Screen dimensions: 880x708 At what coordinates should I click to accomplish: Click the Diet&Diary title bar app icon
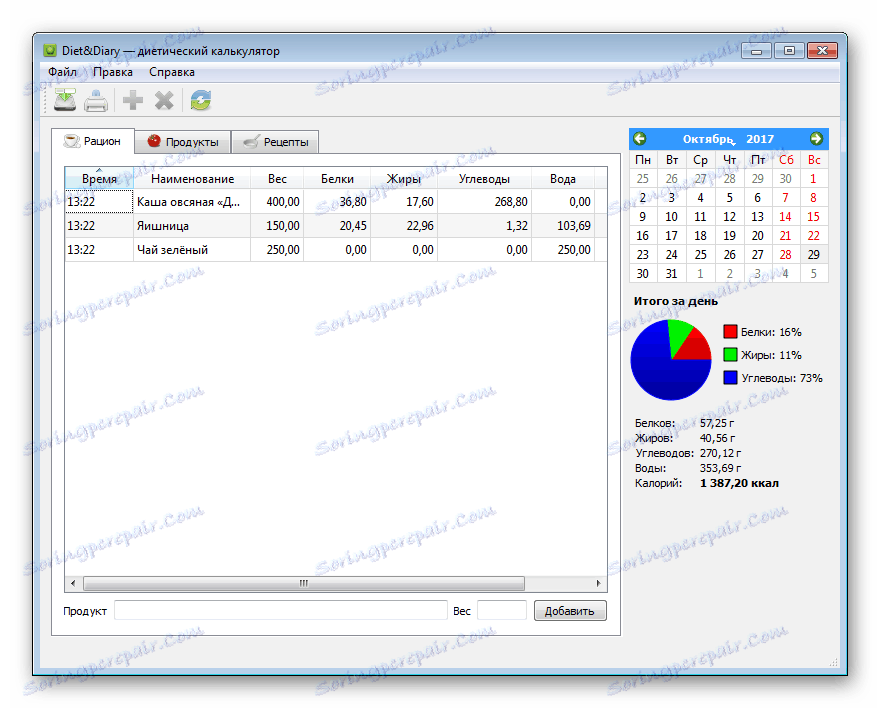pos(51,50)
